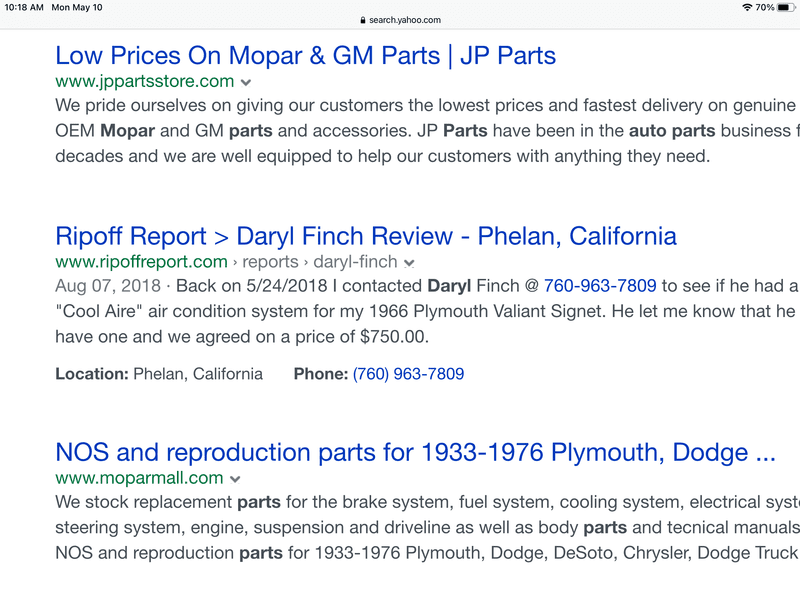Open the Low Prices On Mopar & GM Parts result

(305, 55)
